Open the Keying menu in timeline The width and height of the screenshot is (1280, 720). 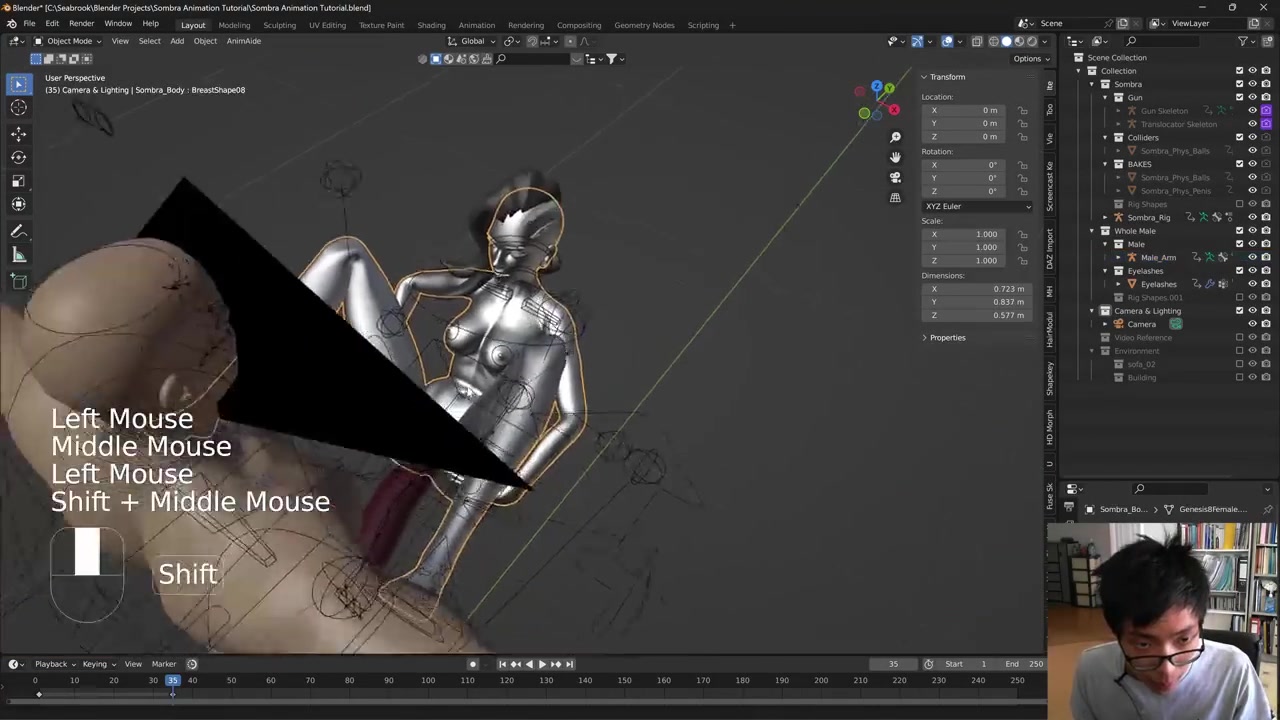point(95,664)
